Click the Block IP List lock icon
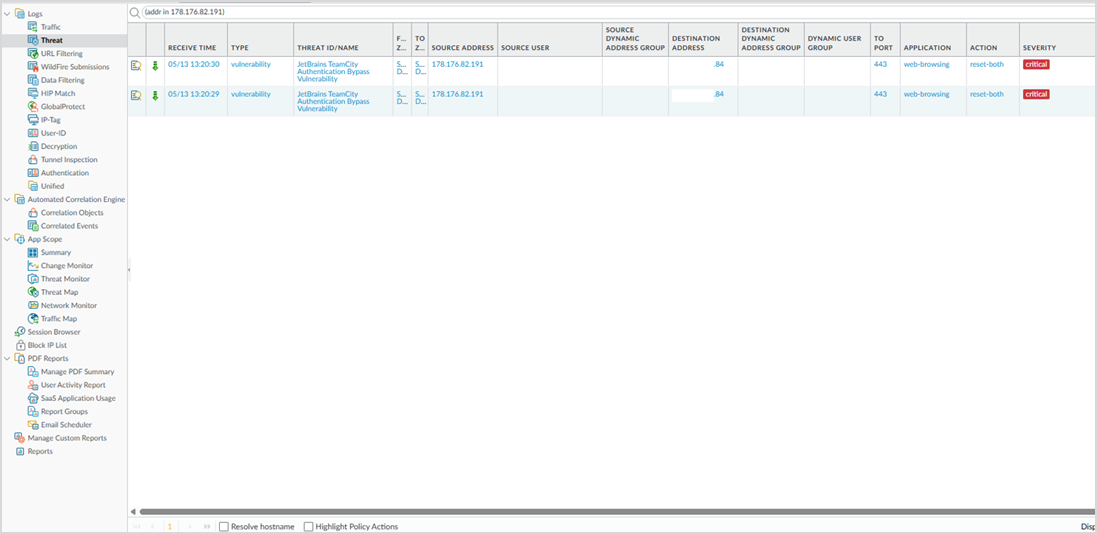1097x534 pixels. (20, 345)
